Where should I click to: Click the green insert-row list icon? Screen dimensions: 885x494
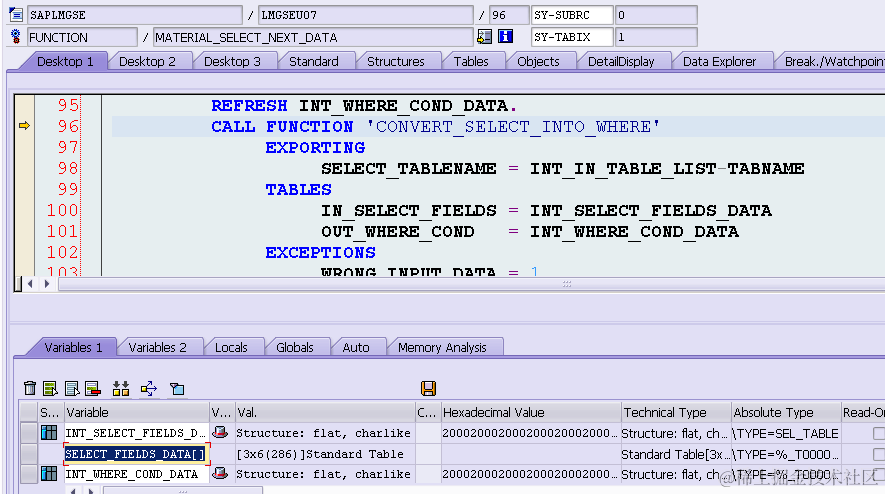pyautogui.click(x=50, y=388)
